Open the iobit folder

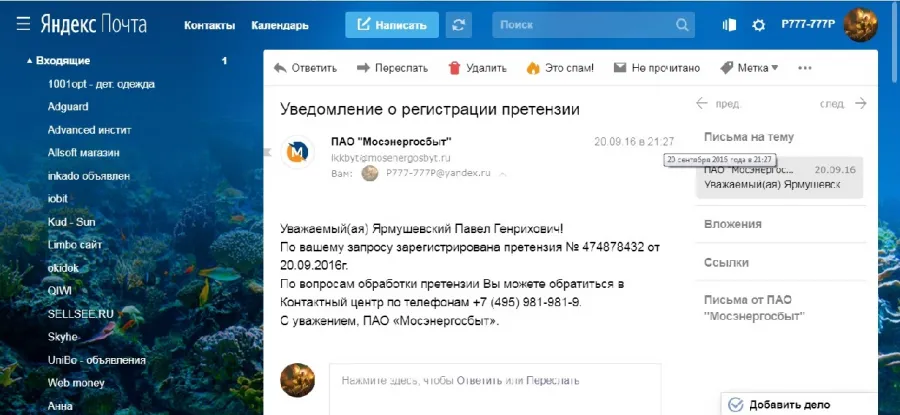pos(57,199)
